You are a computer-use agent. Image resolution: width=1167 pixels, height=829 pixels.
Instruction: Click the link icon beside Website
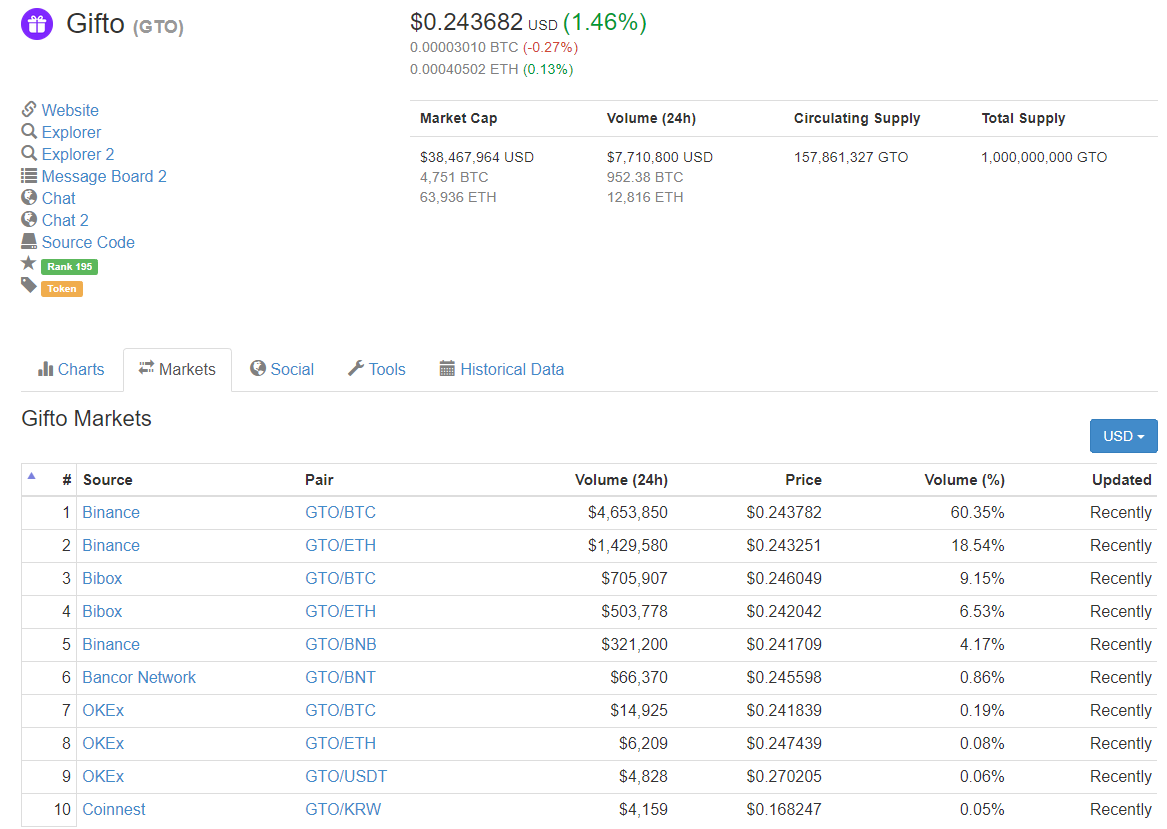[29, 109]
